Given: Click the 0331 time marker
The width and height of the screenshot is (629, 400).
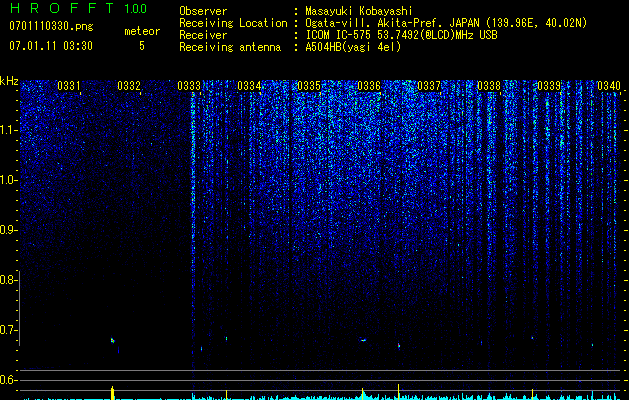Looking at the screenshot, I should (x=69, y=85).
